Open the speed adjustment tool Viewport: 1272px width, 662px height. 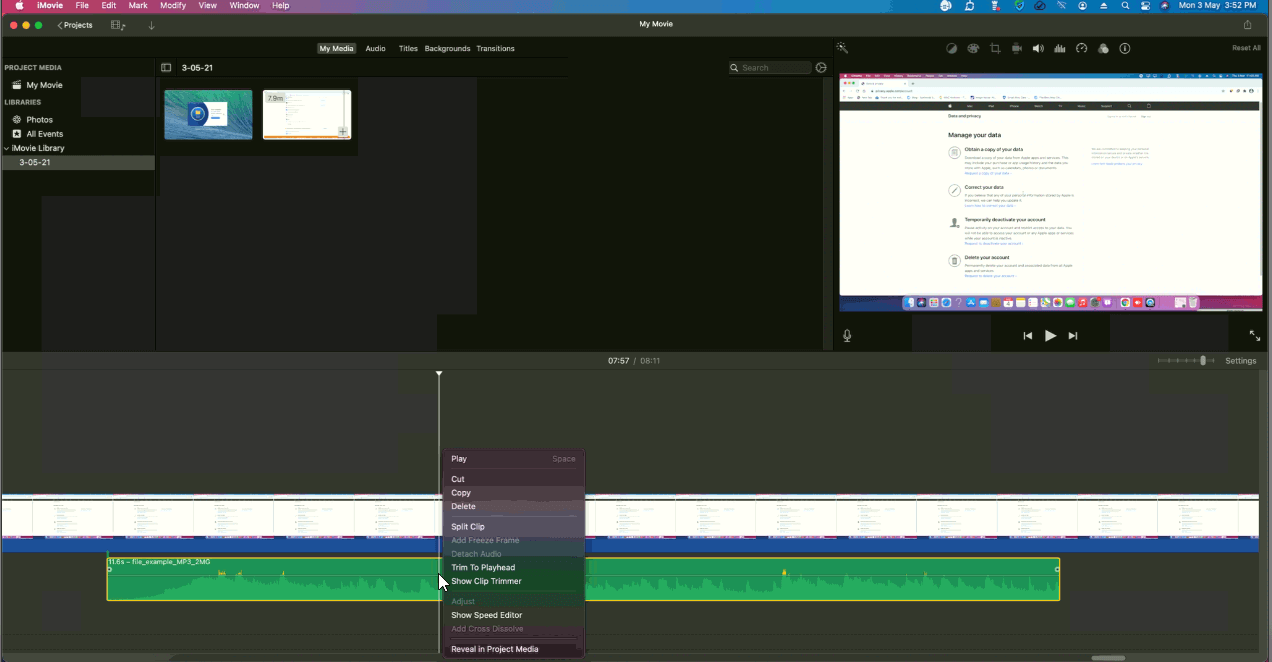[x=1081, y=48]
